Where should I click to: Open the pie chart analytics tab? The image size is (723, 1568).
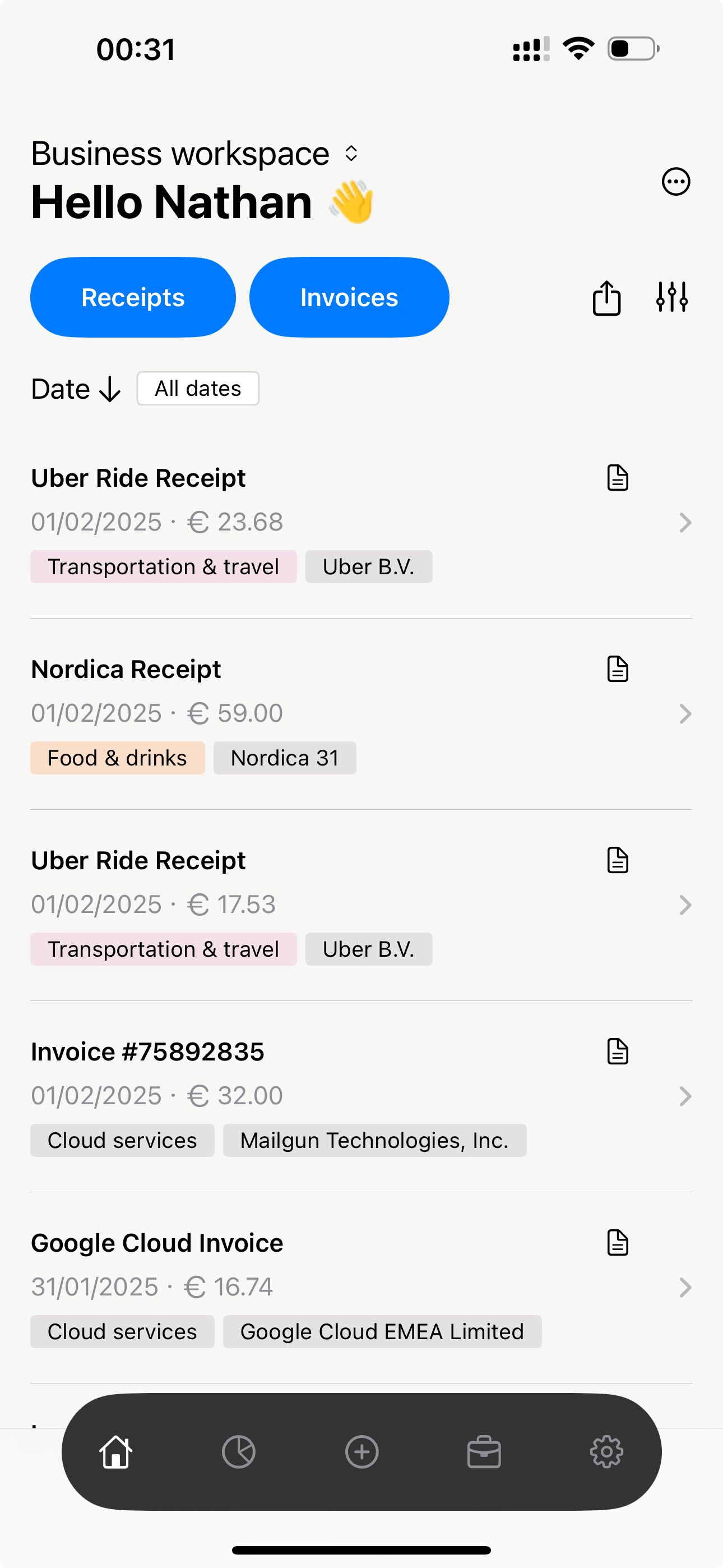[239, 1452]
